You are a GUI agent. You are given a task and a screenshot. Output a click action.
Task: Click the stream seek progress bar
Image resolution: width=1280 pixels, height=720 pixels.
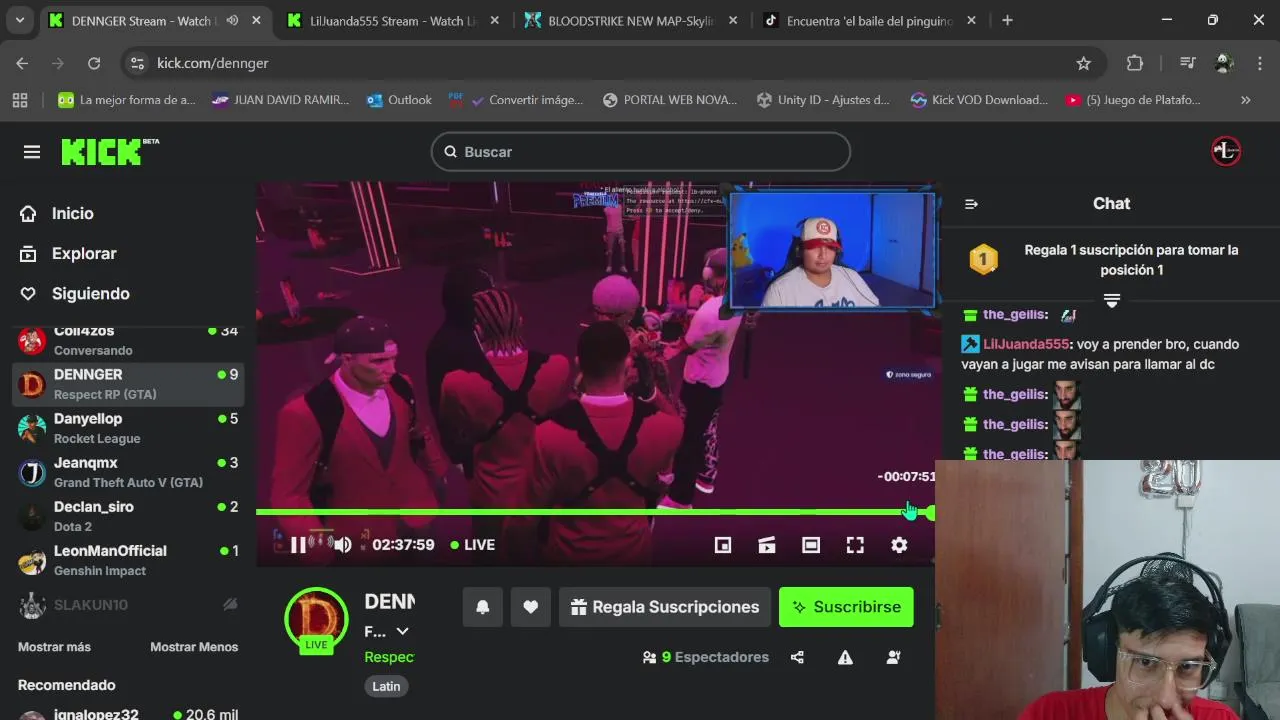tap(594, 512)
